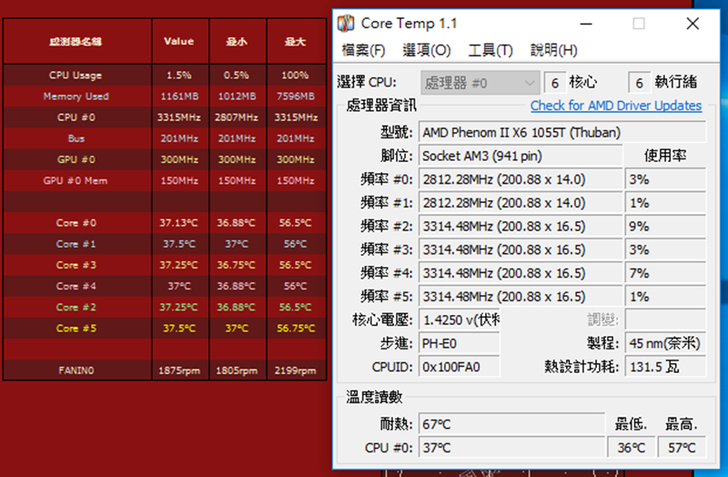Close the Core Temp window

click(692, 24)
